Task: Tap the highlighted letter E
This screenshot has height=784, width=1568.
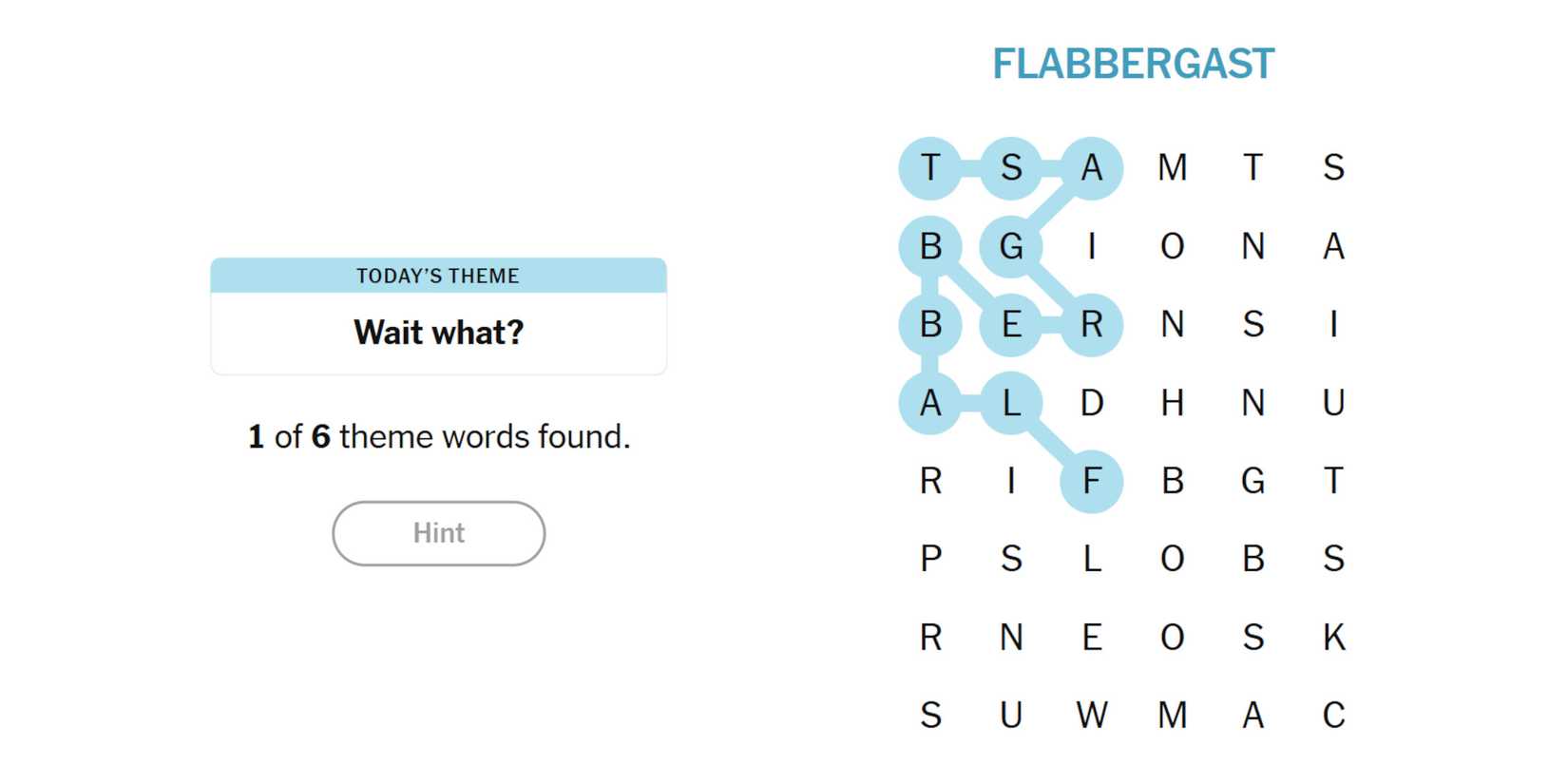Action: click(1011, 325)
